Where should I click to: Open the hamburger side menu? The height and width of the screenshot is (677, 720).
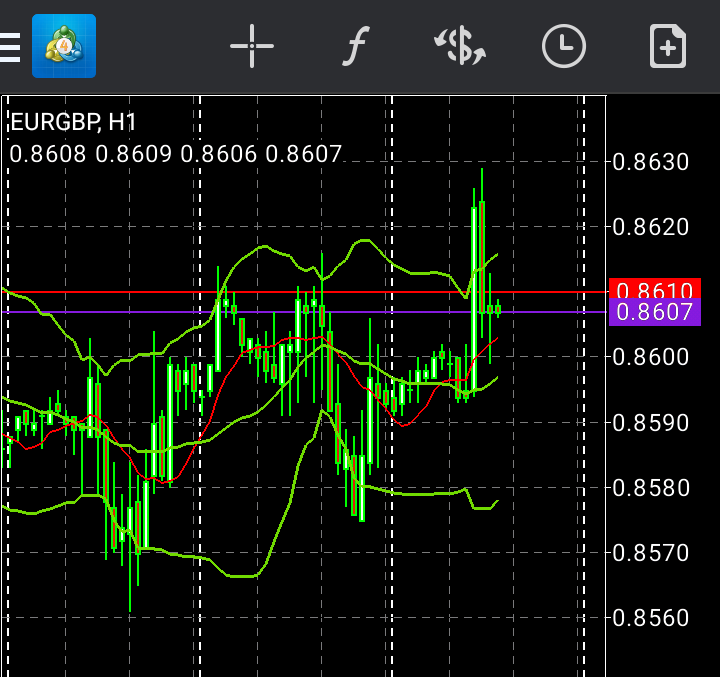click(9, 47)
